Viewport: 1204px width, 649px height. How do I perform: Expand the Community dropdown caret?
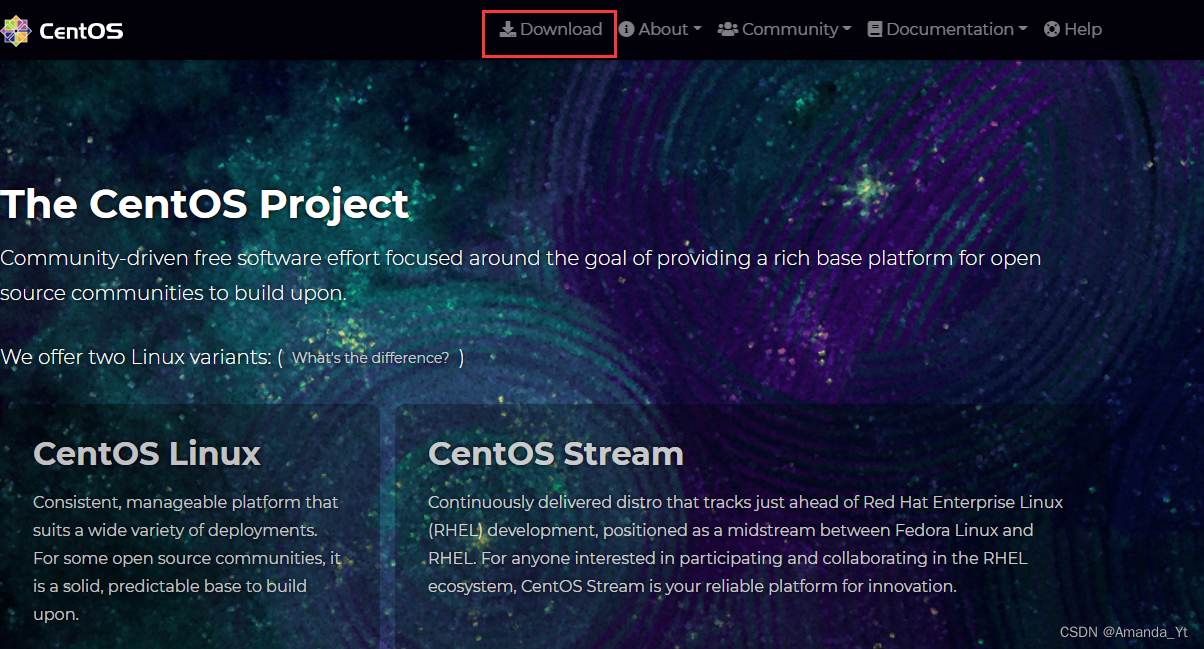click(847, 30)
